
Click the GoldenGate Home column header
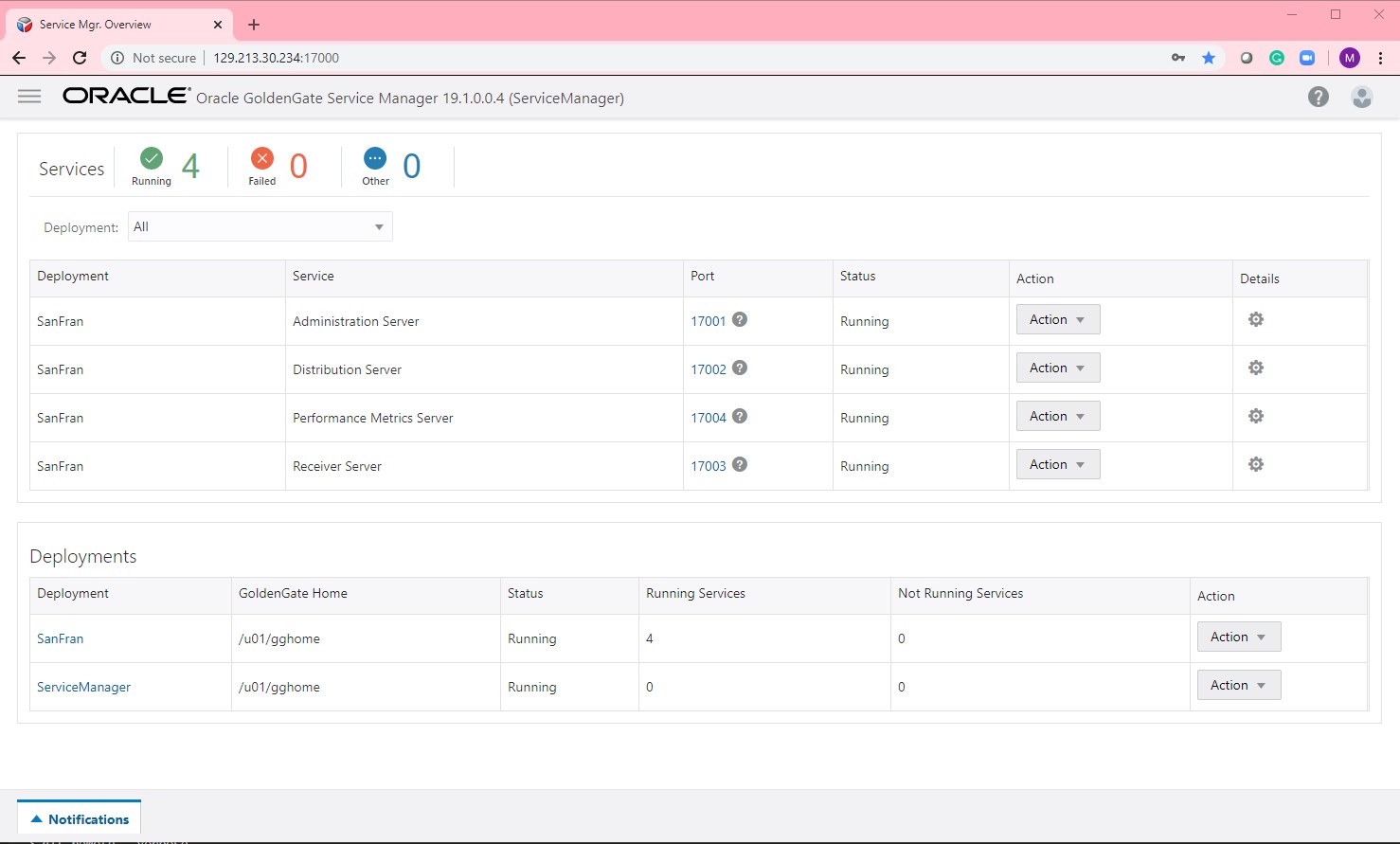click(x=293, y=593)
